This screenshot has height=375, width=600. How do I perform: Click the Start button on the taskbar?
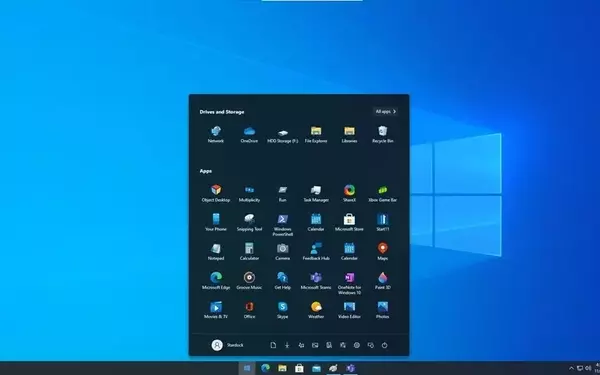tap(247, 368)
